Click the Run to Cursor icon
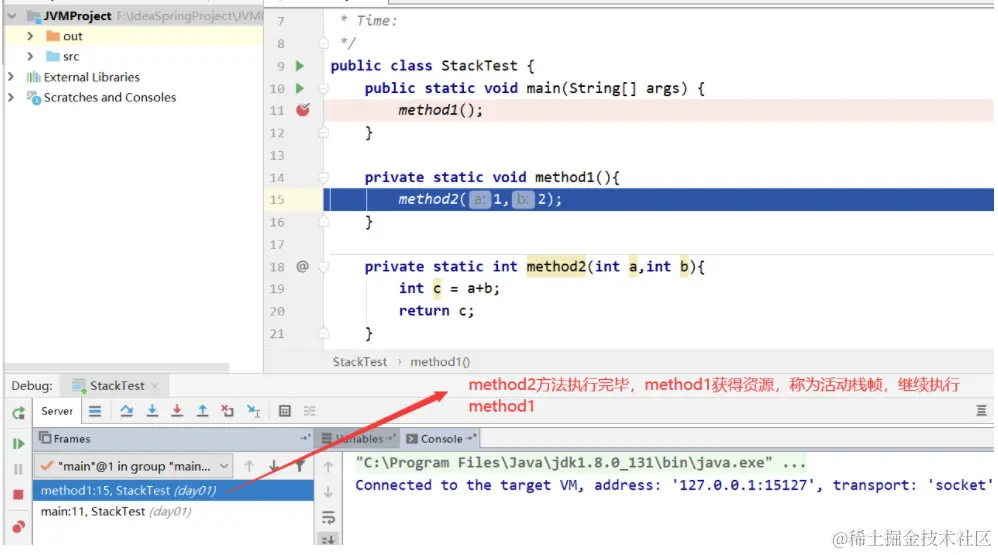Image resolution: width=998 pixels, height=555 pixels. (253, 411)
